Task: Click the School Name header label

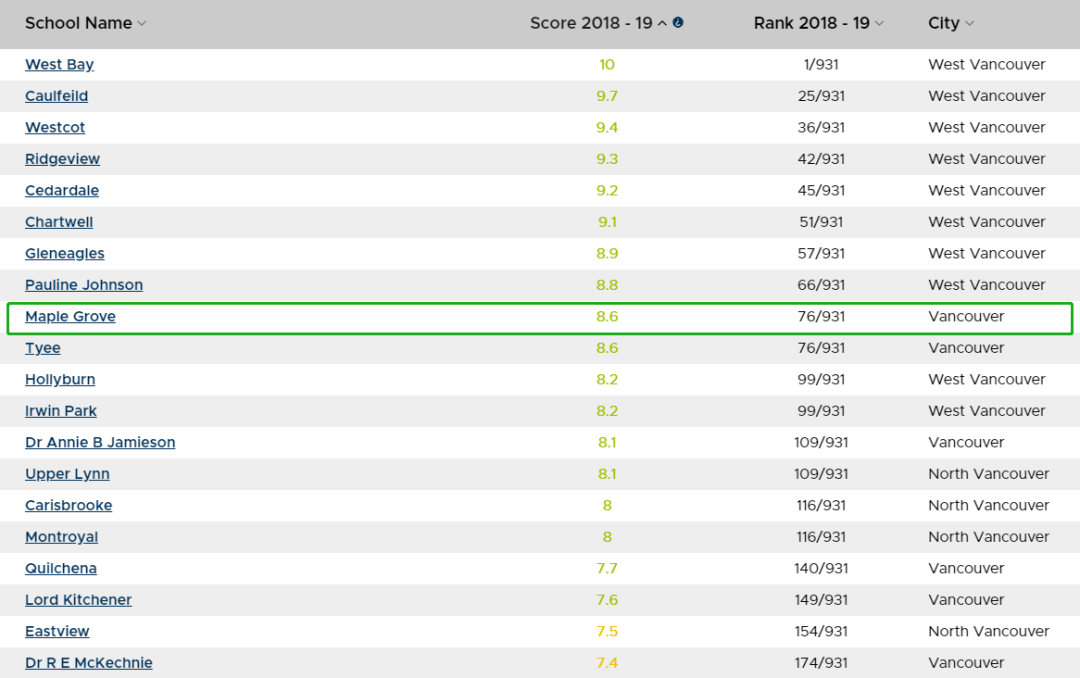Action: tap(79, 23)
